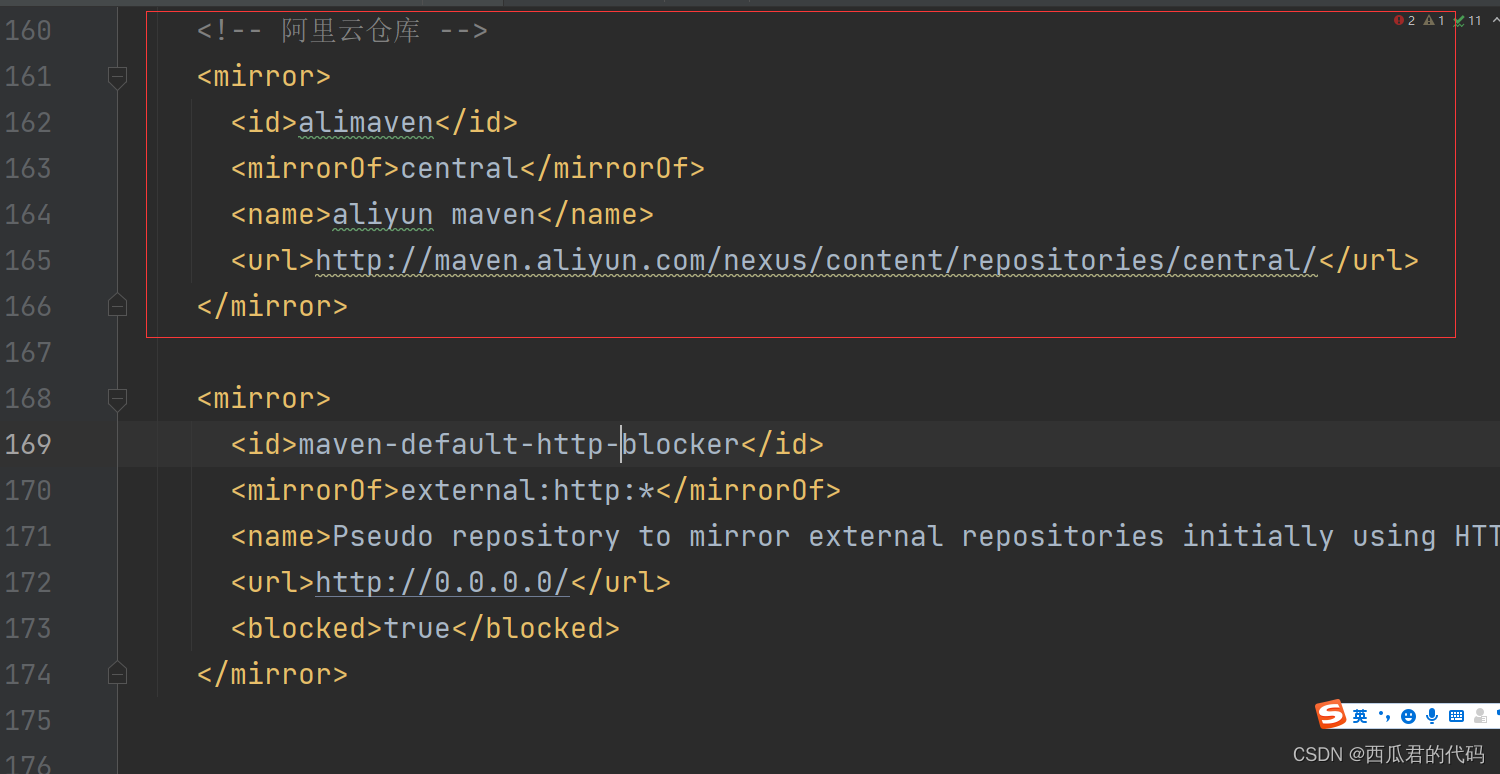1500x774 pixels.
Task: Click the aliyun maven repository URL
Action: (815, 260)
